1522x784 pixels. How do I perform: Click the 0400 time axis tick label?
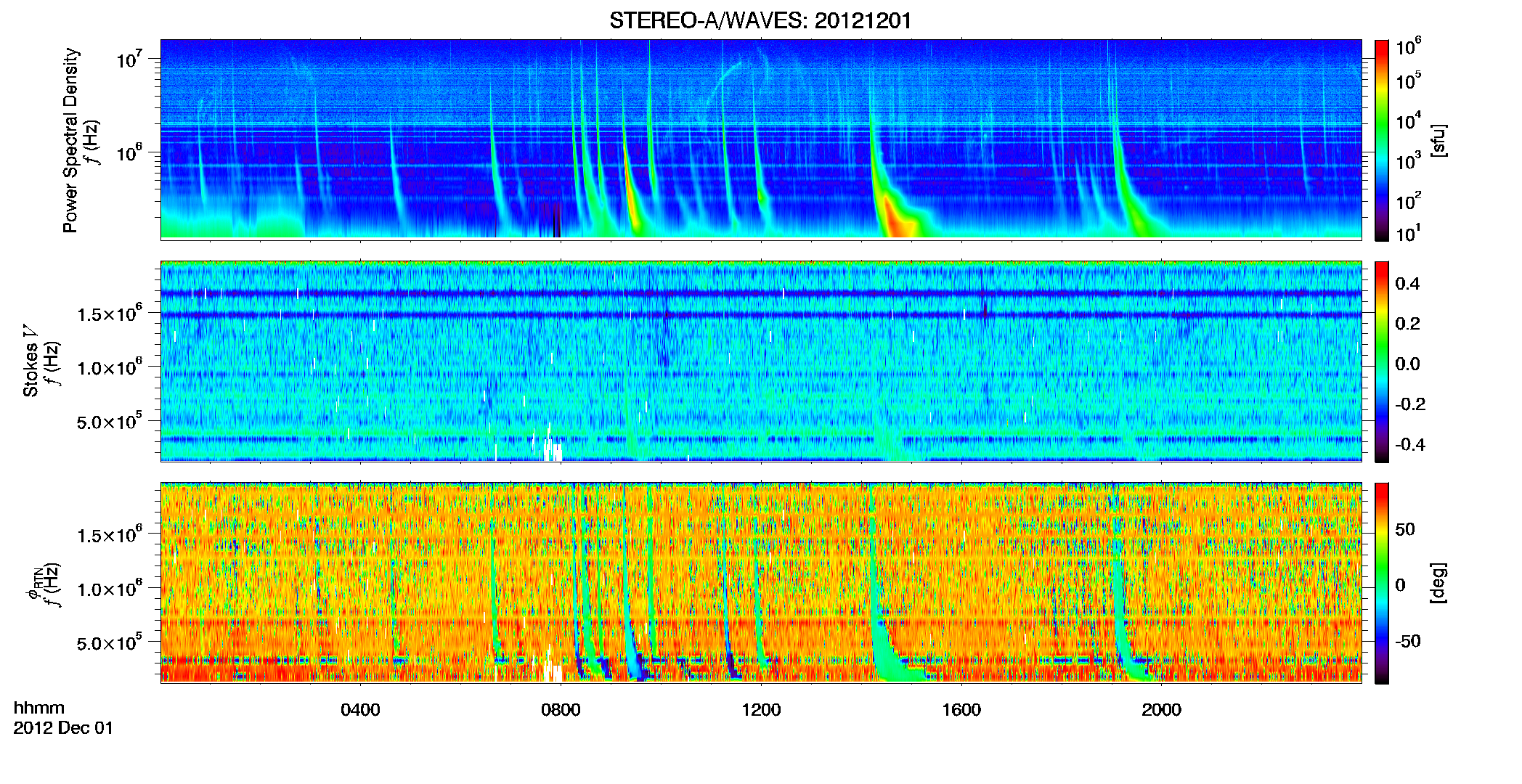360,710
